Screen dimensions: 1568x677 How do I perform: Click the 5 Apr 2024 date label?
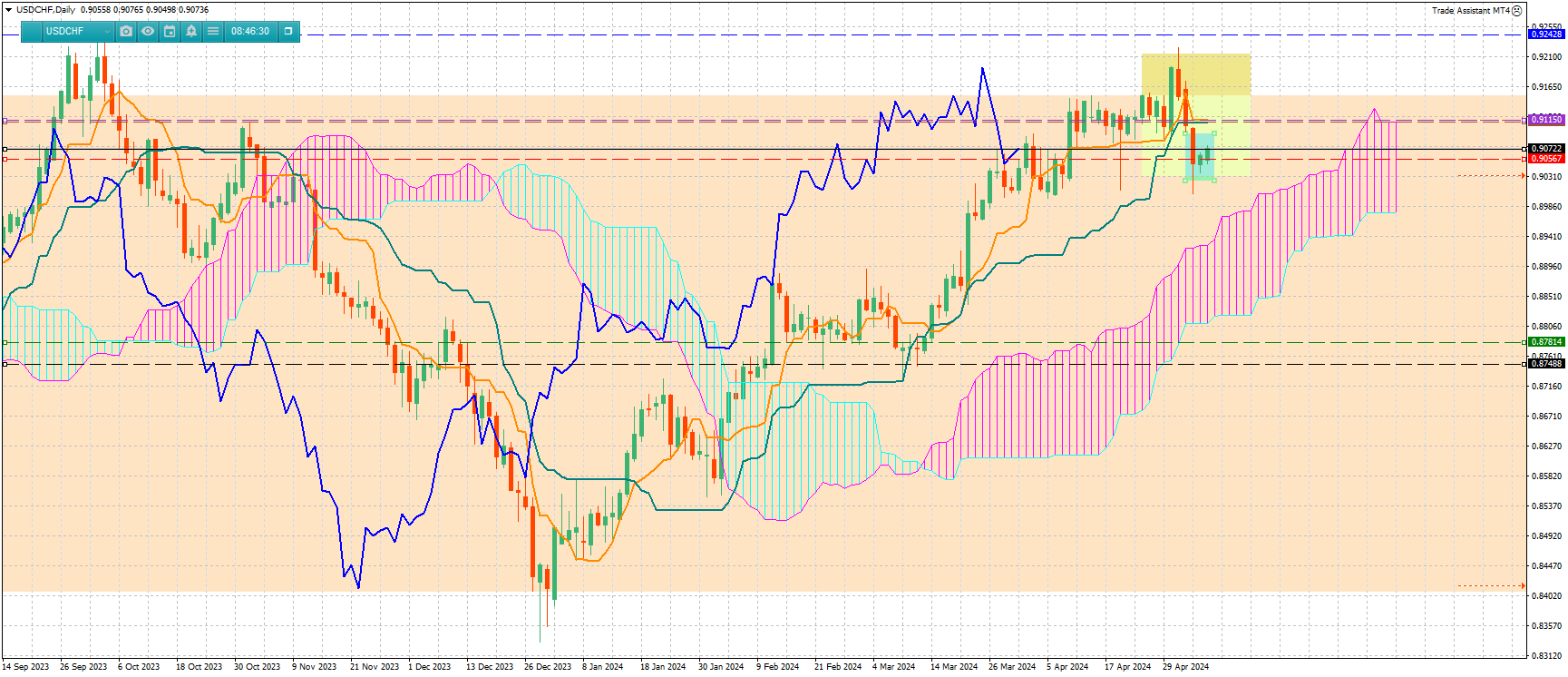(1067, 667)
